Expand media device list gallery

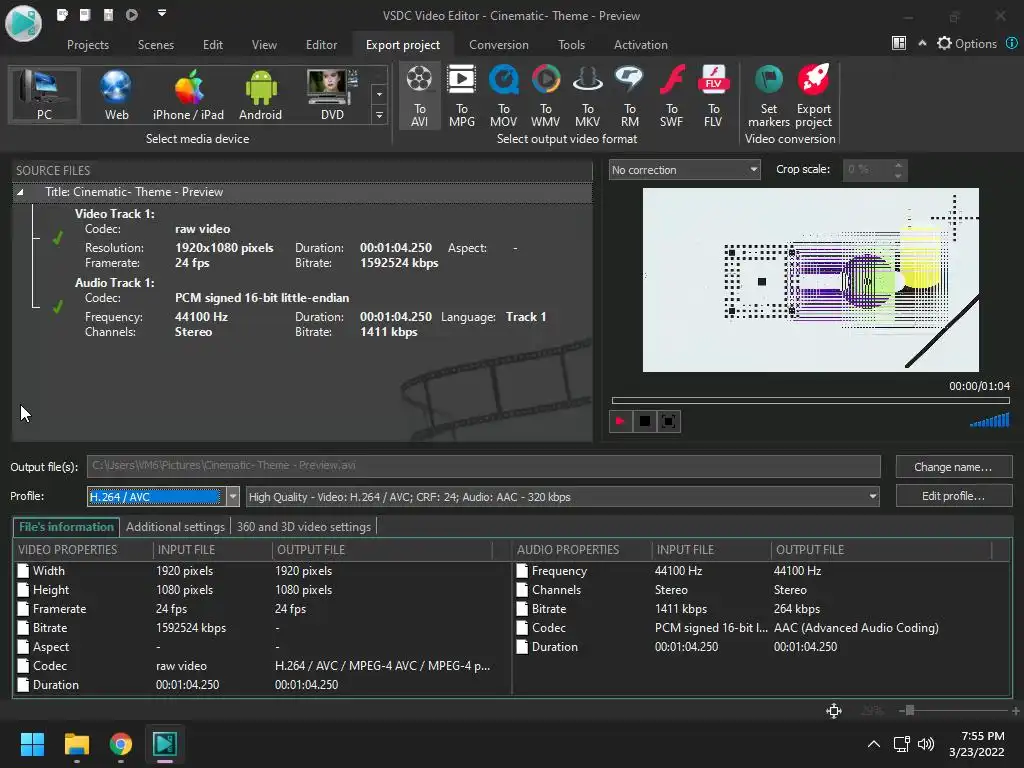click(379, 116)
